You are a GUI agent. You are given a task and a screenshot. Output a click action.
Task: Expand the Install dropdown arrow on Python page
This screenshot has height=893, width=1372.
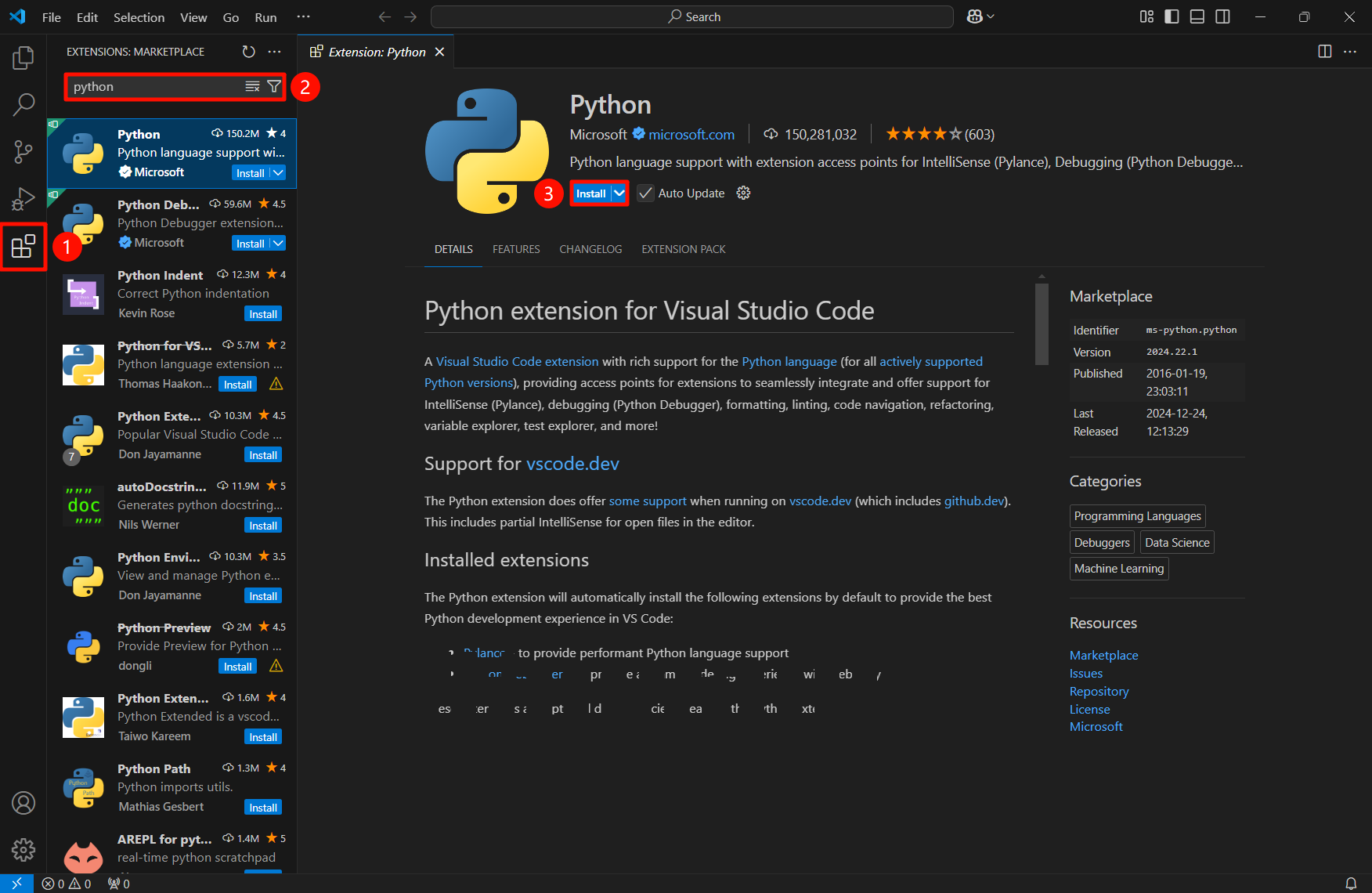[619, 193]
